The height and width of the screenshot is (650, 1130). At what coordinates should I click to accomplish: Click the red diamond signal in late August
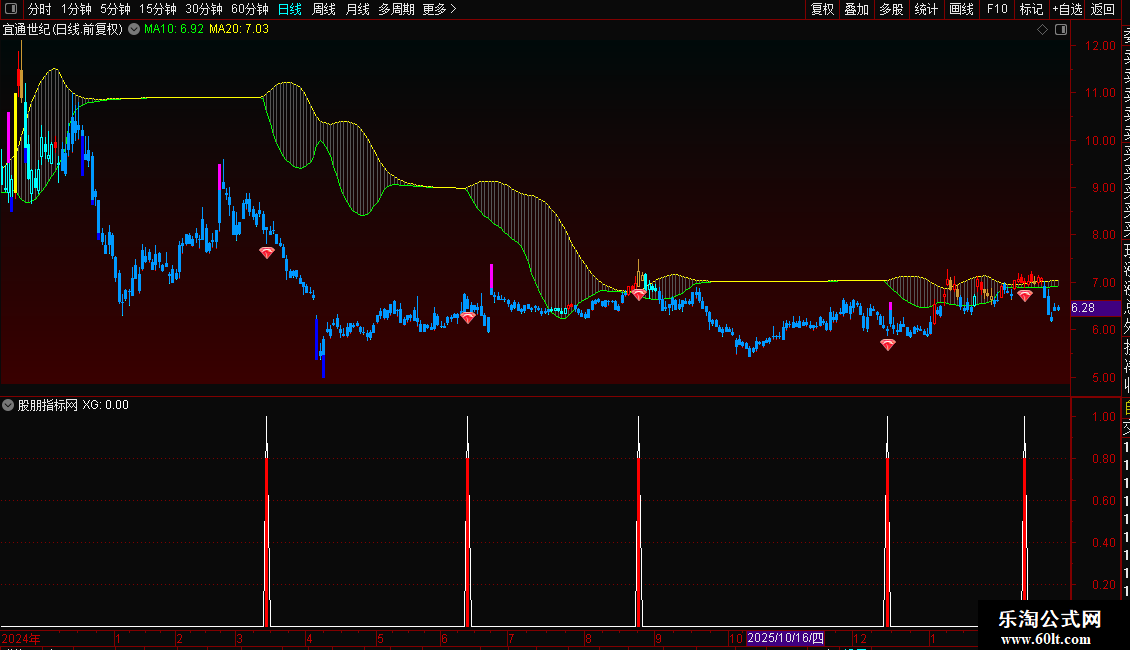click(x=639, y=294)
